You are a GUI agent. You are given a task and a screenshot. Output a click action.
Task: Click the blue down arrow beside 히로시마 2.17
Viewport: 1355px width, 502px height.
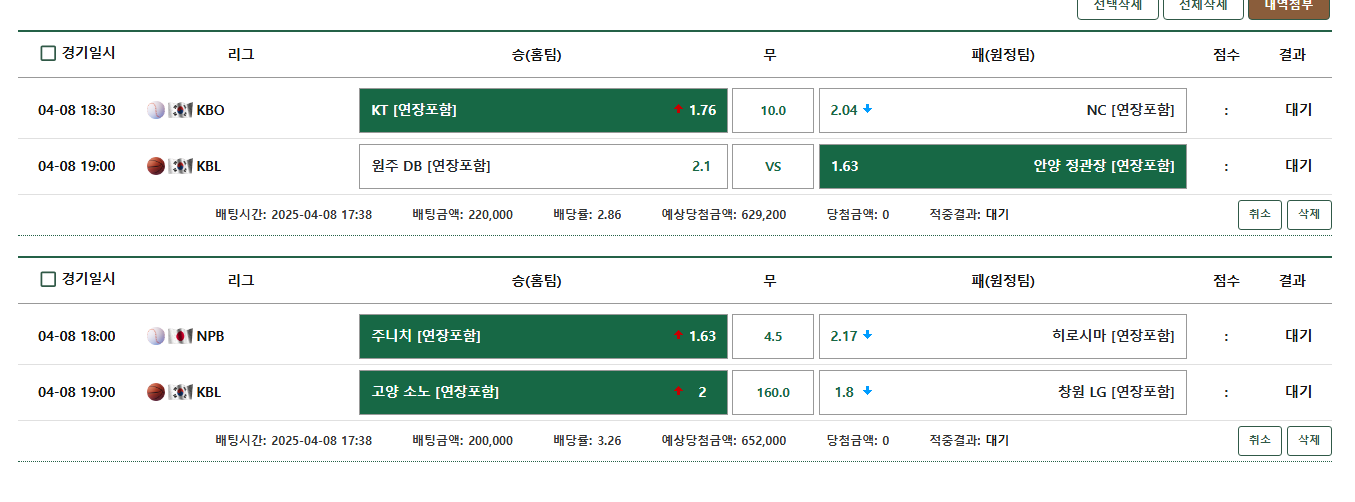(x=868, y=335)
